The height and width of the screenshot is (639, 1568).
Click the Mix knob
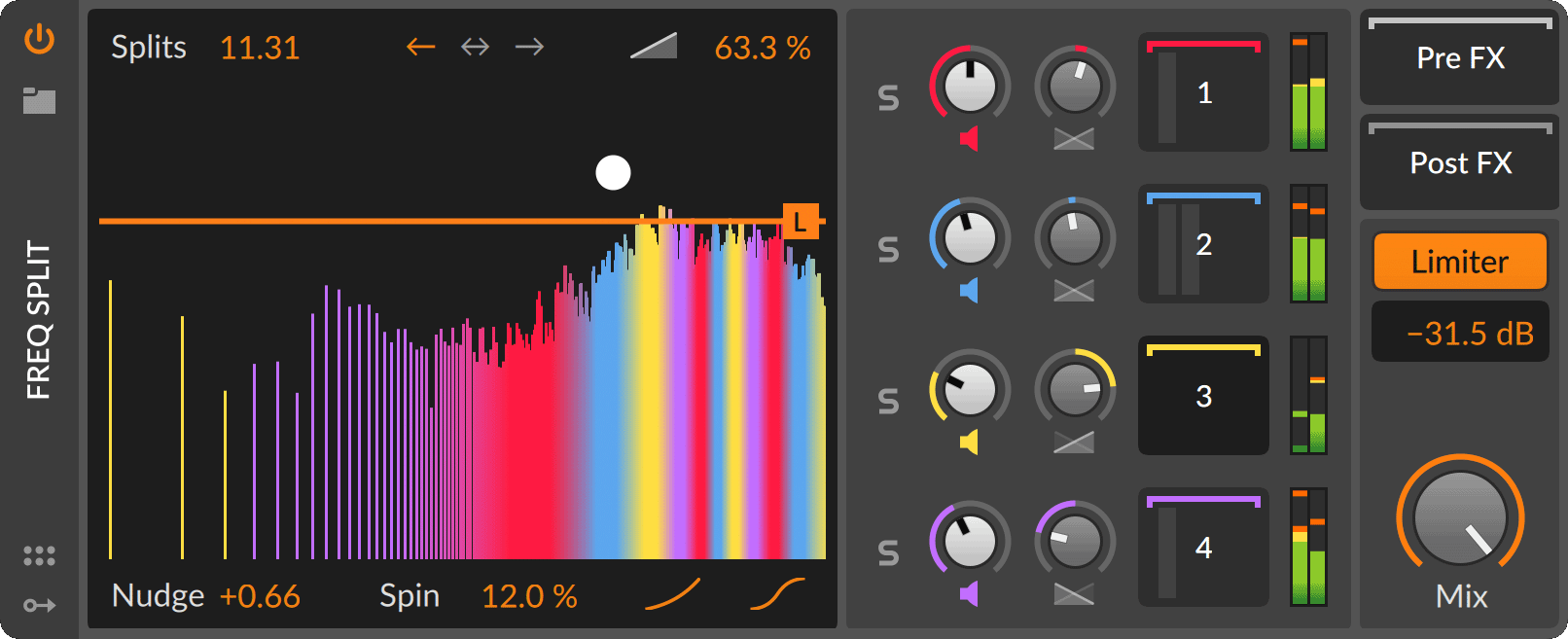click(x=1459, y=517)
